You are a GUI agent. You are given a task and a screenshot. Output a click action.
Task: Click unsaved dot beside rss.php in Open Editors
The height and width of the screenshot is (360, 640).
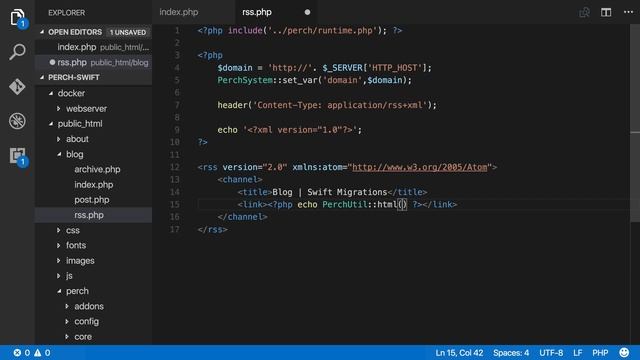pos(52,62)
